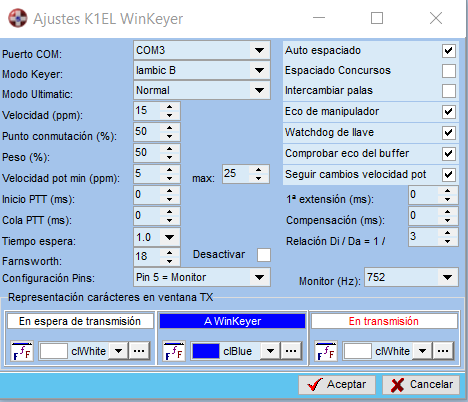Screen dimensions: 468x402
Task: Decrease Farnsworth value with down arrow
Action: [x=170, y=261]
